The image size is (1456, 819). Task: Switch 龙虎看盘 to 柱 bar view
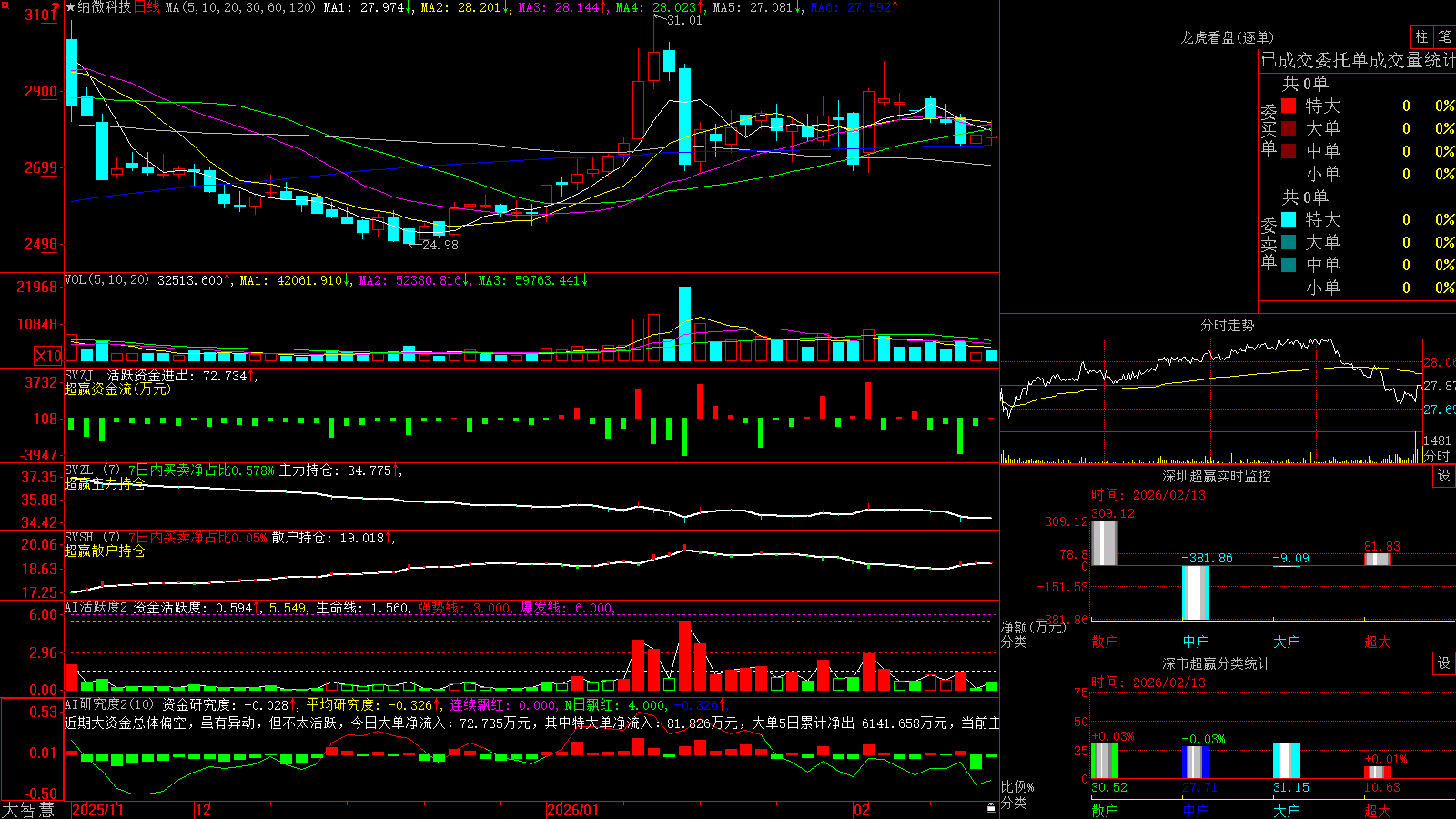[1421, 37]
